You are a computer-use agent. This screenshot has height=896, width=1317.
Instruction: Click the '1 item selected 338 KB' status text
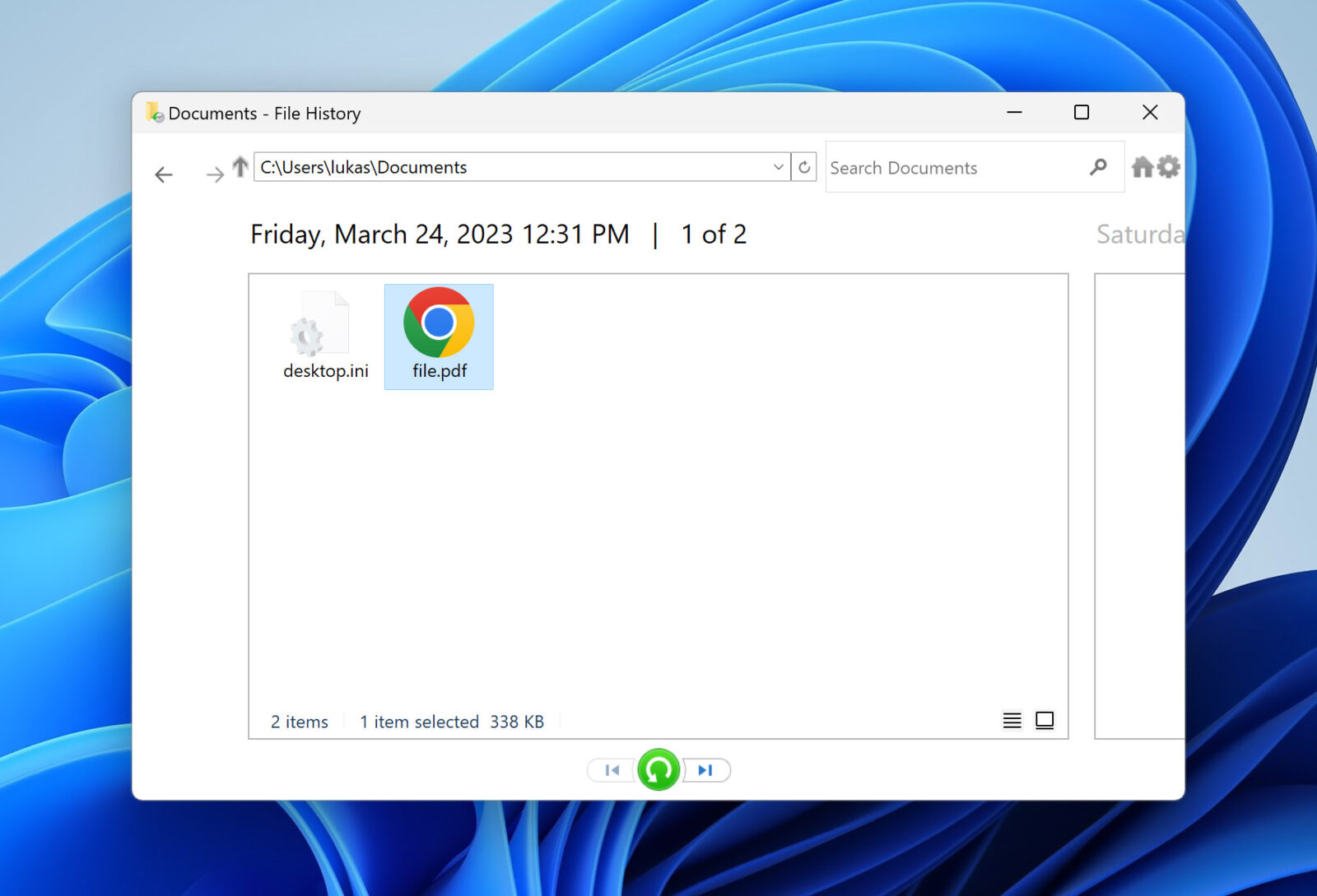pyautogui.click(x=453, y=722)
